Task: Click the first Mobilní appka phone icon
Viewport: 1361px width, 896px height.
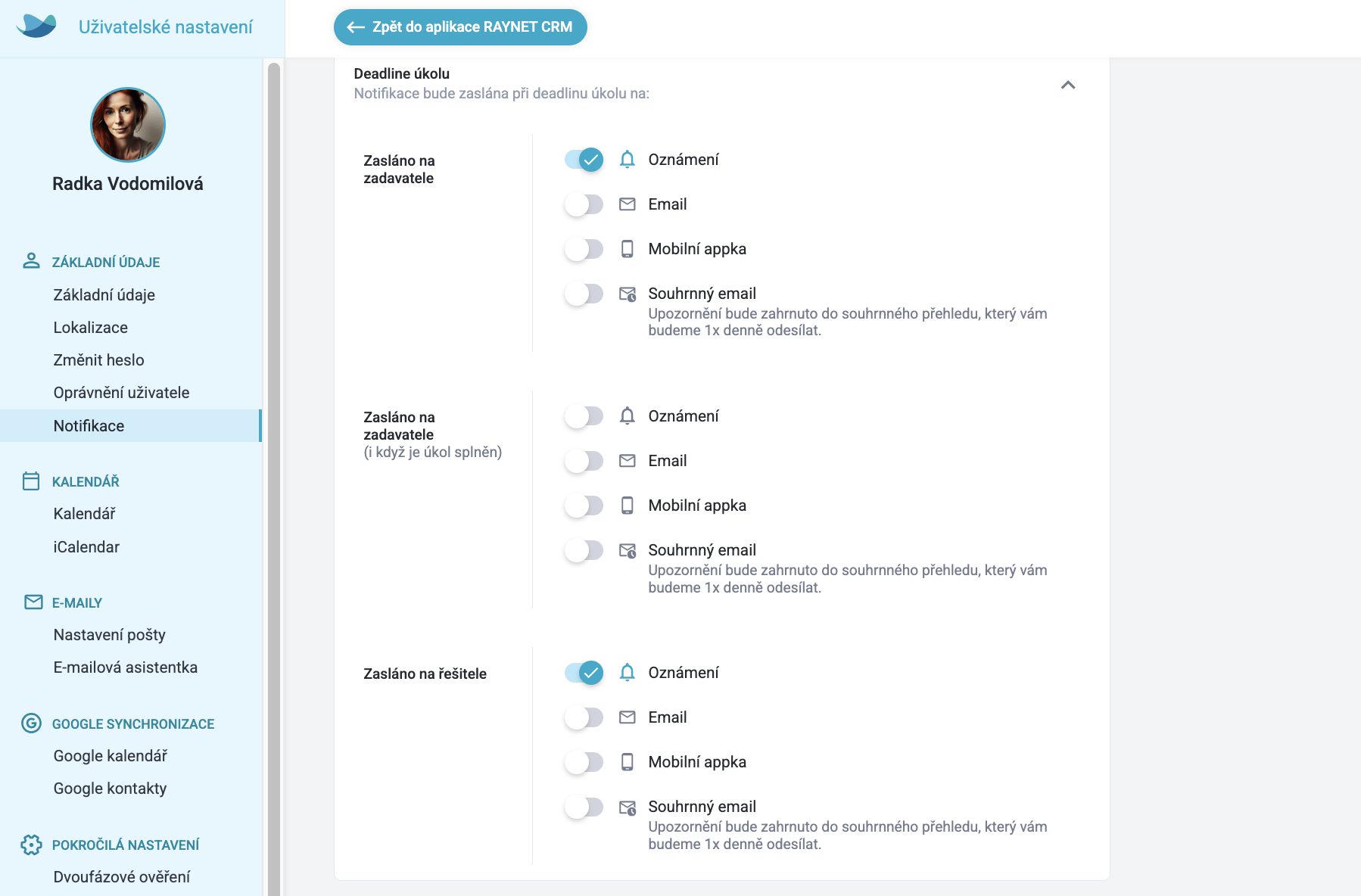Action: click(627, 249)
